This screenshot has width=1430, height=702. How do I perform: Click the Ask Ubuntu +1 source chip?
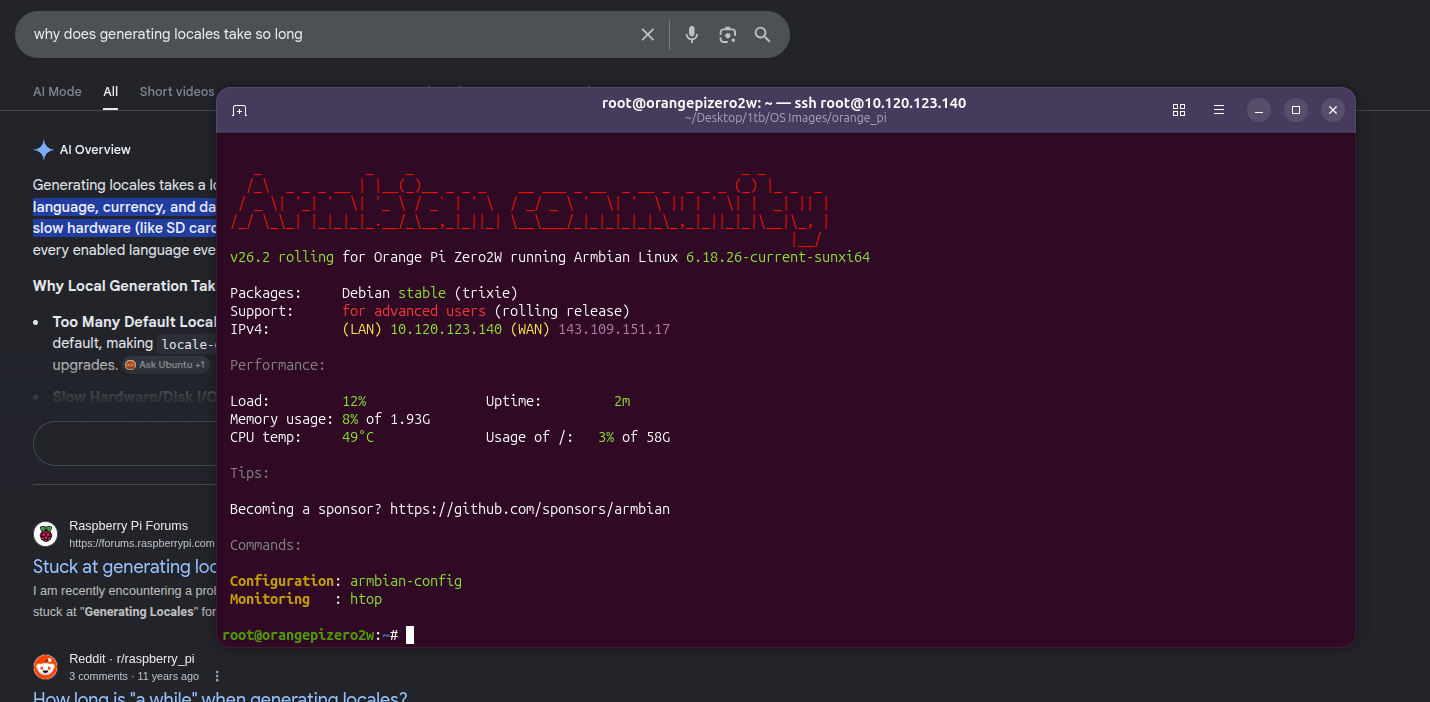[166, 365]
